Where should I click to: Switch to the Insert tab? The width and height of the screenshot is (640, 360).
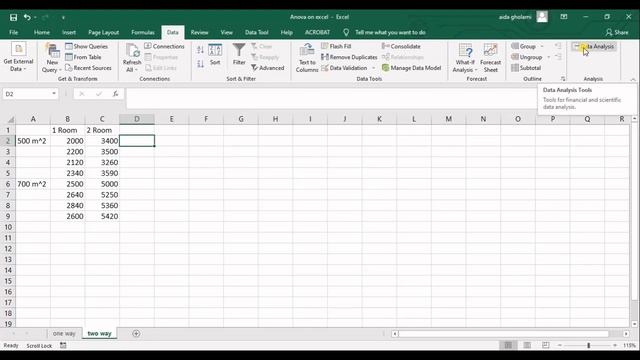tap(69, 32)
